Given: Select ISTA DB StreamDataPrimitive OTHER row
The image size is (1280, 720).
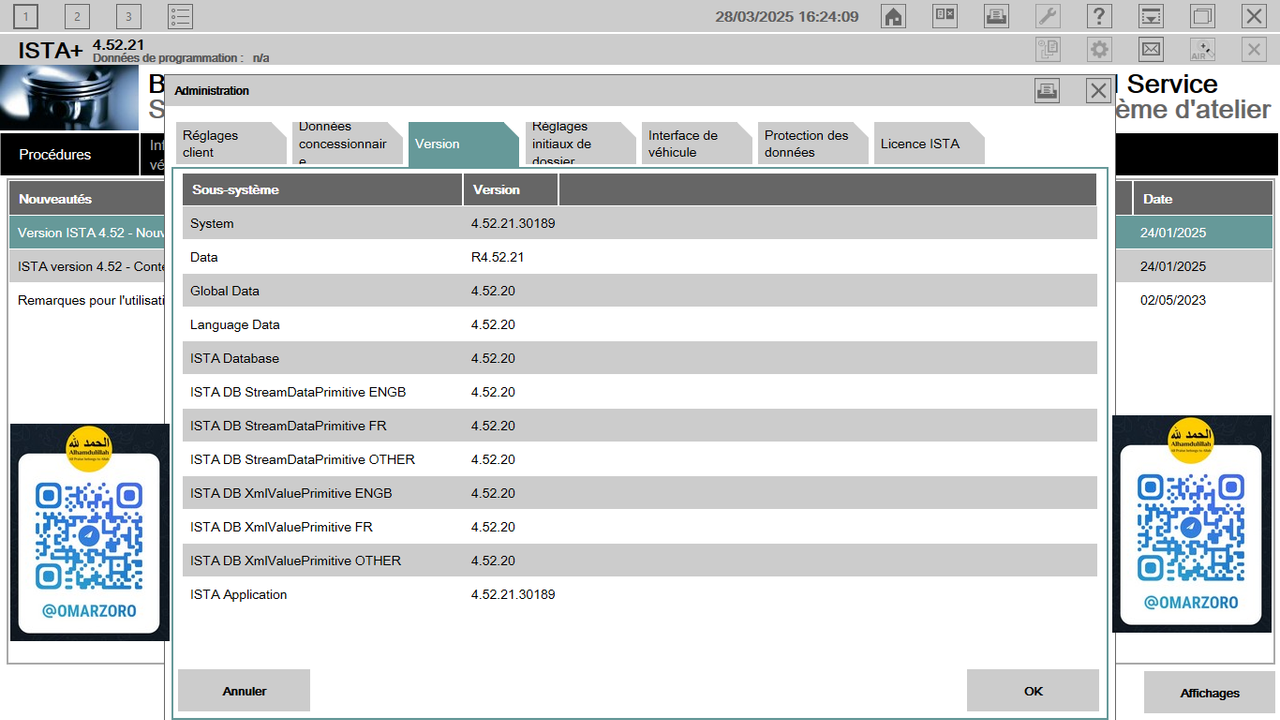Looking at the screenshot, I should [x=640, y=459].
